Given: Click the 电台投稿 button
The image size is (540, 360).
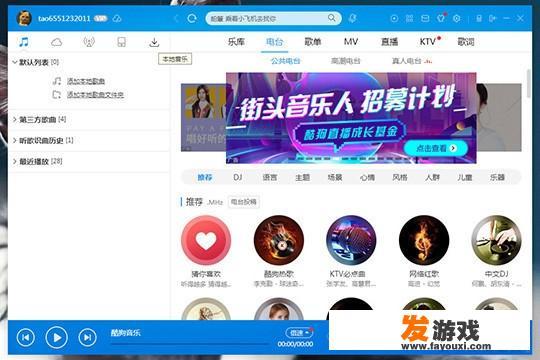Looking at the screenshot, I should (x=243, y=202).
